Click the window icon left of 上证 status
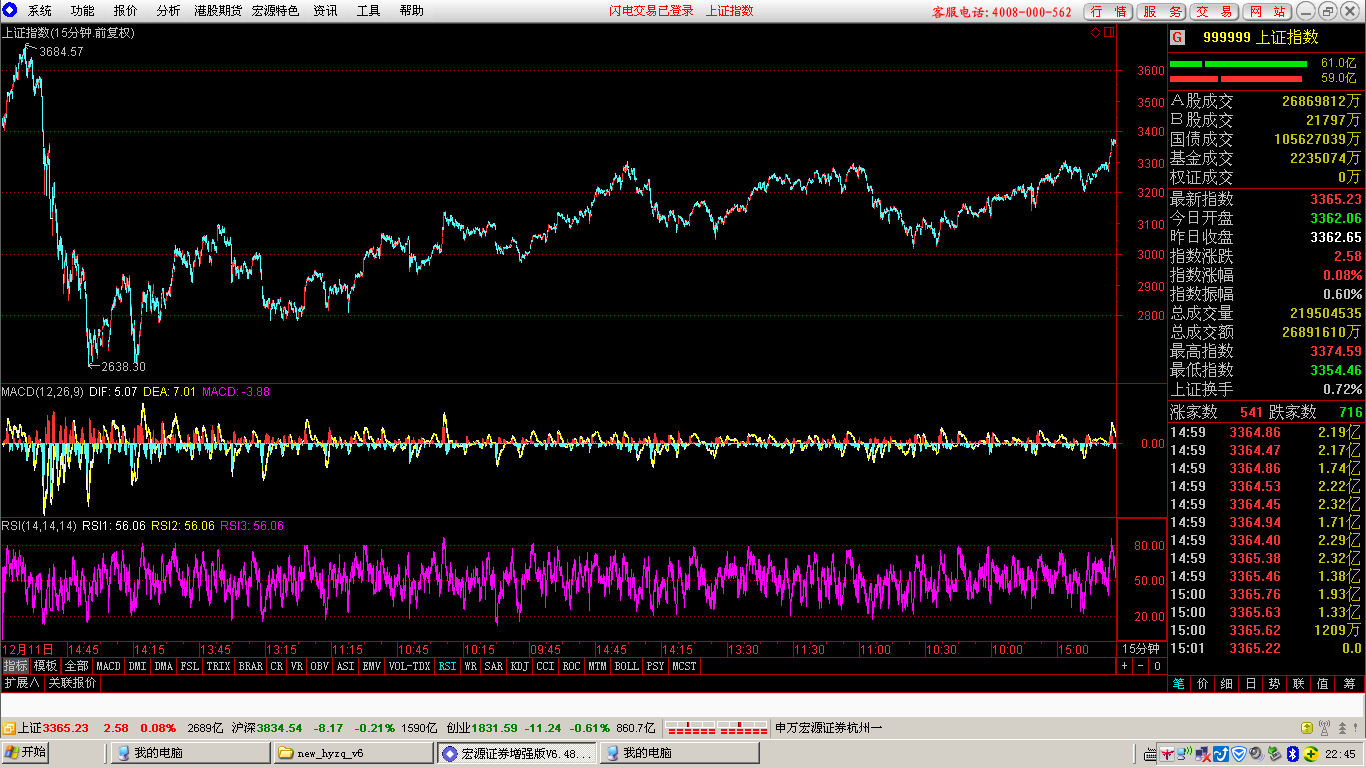 [x=8, y=728]
